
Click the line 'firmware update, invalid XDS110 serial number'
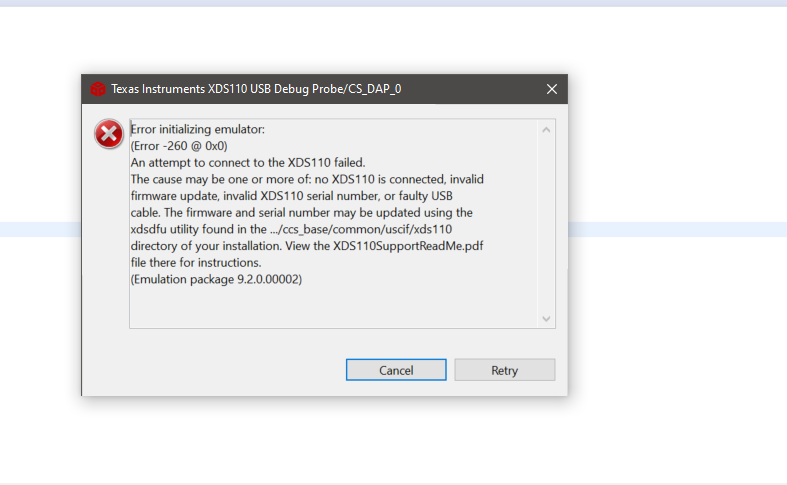[292, 195]
